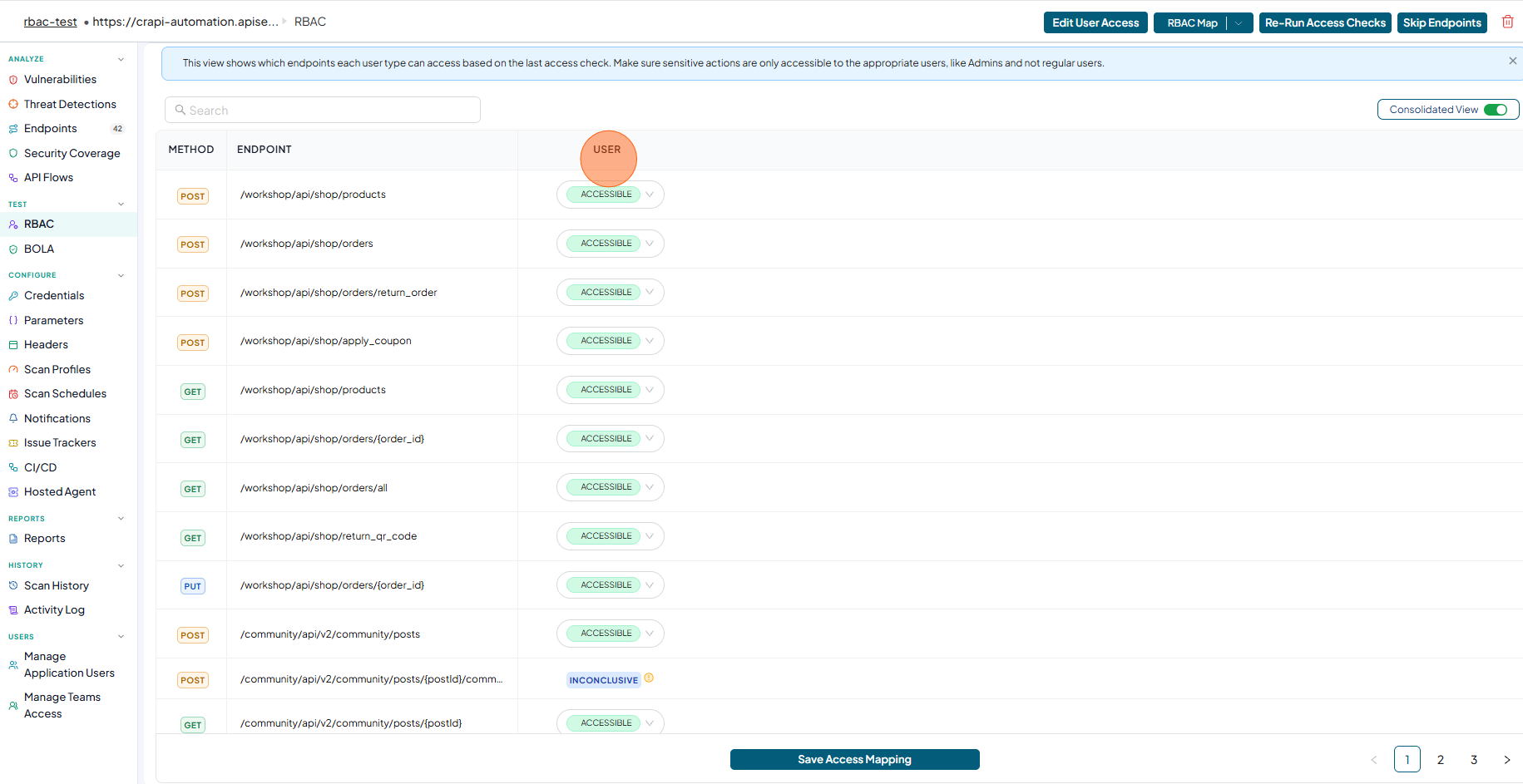
Task: Click the Headers icon in sidebar
Action: [x=13, y=345]
